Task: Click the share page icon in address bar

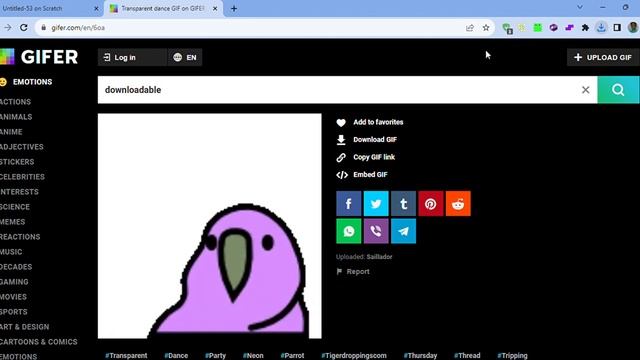Action: click(x=470, y=28)
